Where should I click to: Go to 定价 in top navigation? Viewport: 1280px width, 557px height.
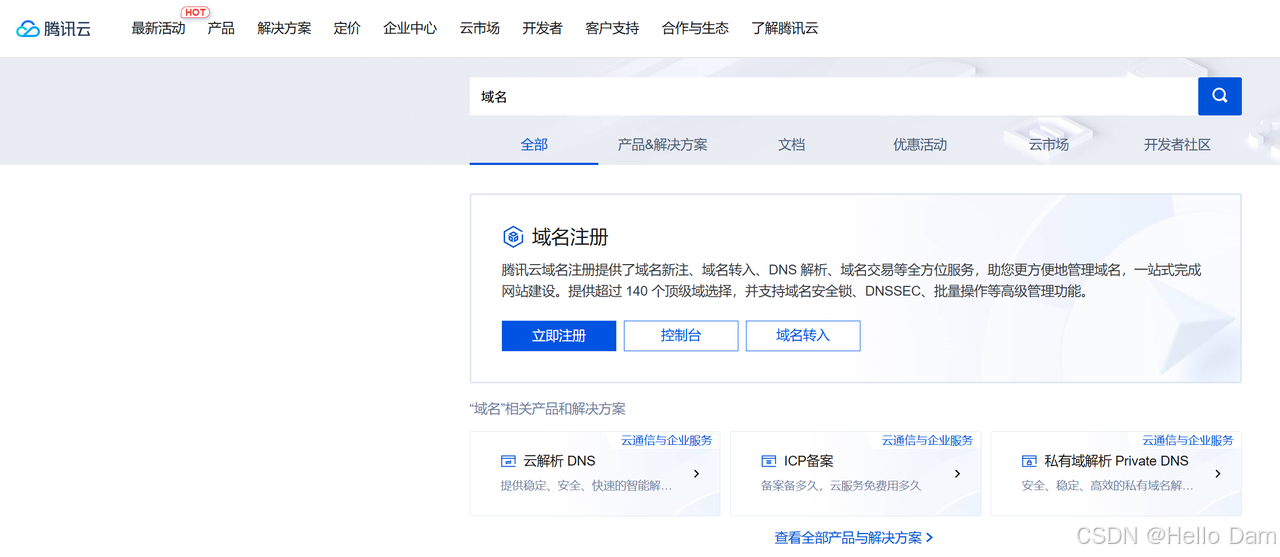click(x=347, y=28)
